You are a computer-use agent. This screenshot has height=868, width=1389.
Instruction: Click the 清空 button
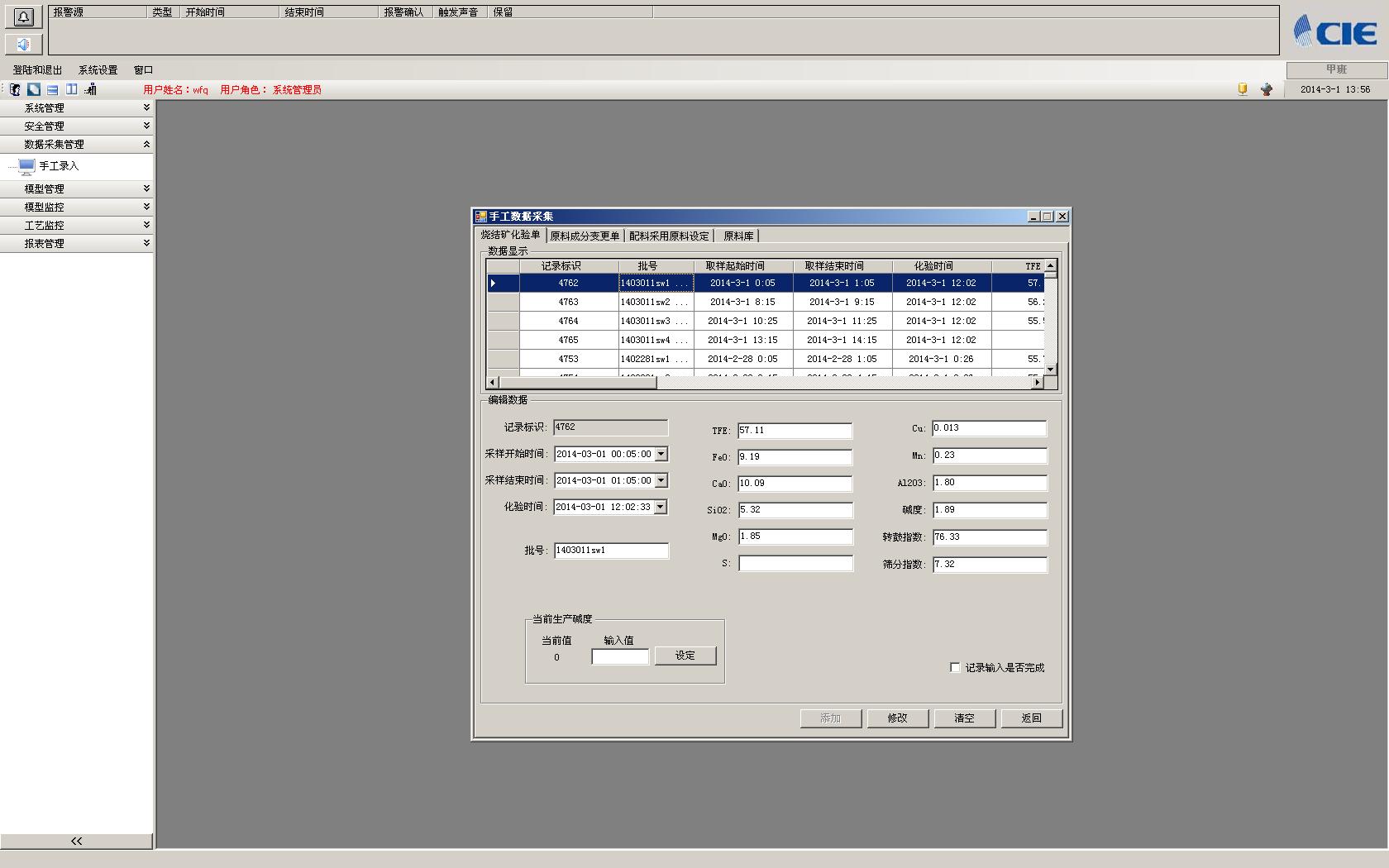[x=965, y=718]
